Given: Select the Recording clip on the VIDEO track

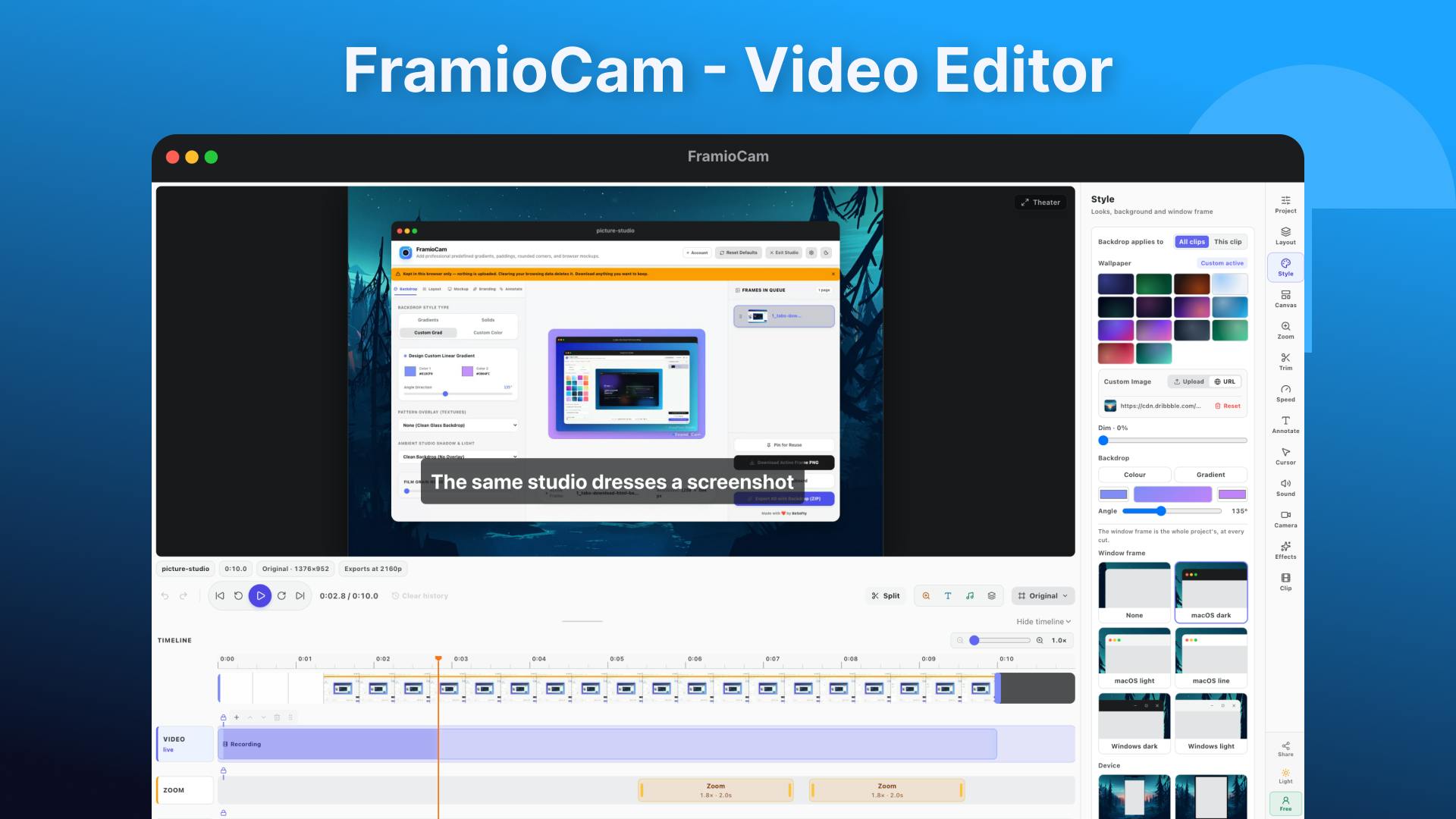Looking at the screenshot, I should point(607,744).
